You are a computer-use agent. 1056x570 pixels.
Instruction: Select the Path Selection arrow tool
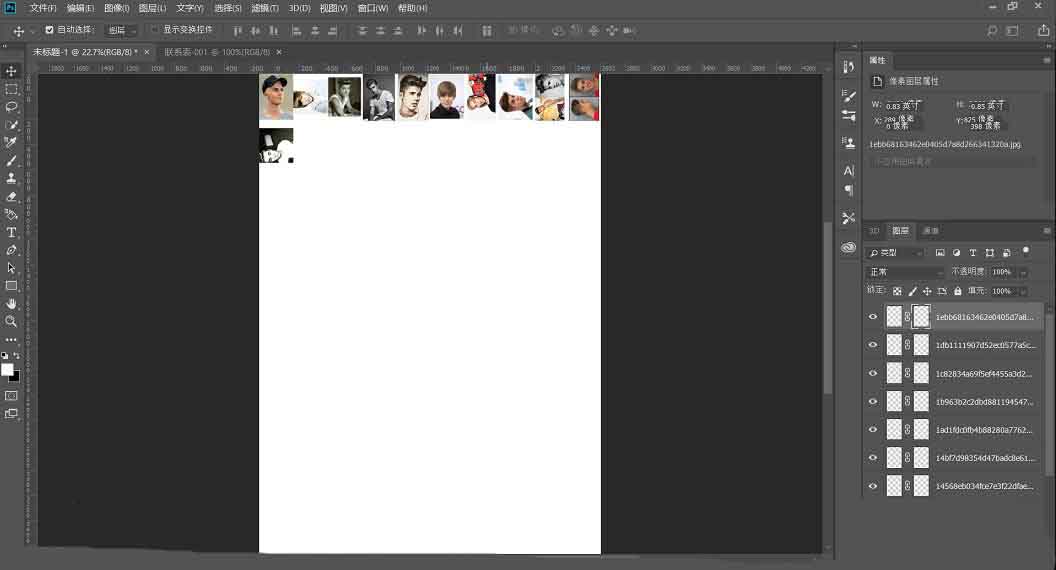coord(11,268)
